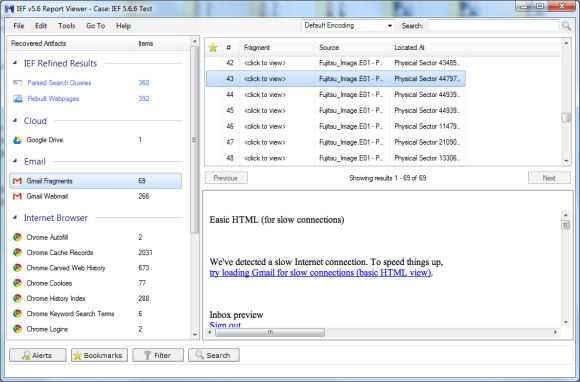This screenshot has height=382, width=580.
Task: Click the Bookmarks button
Action: (x=99, y=355)
